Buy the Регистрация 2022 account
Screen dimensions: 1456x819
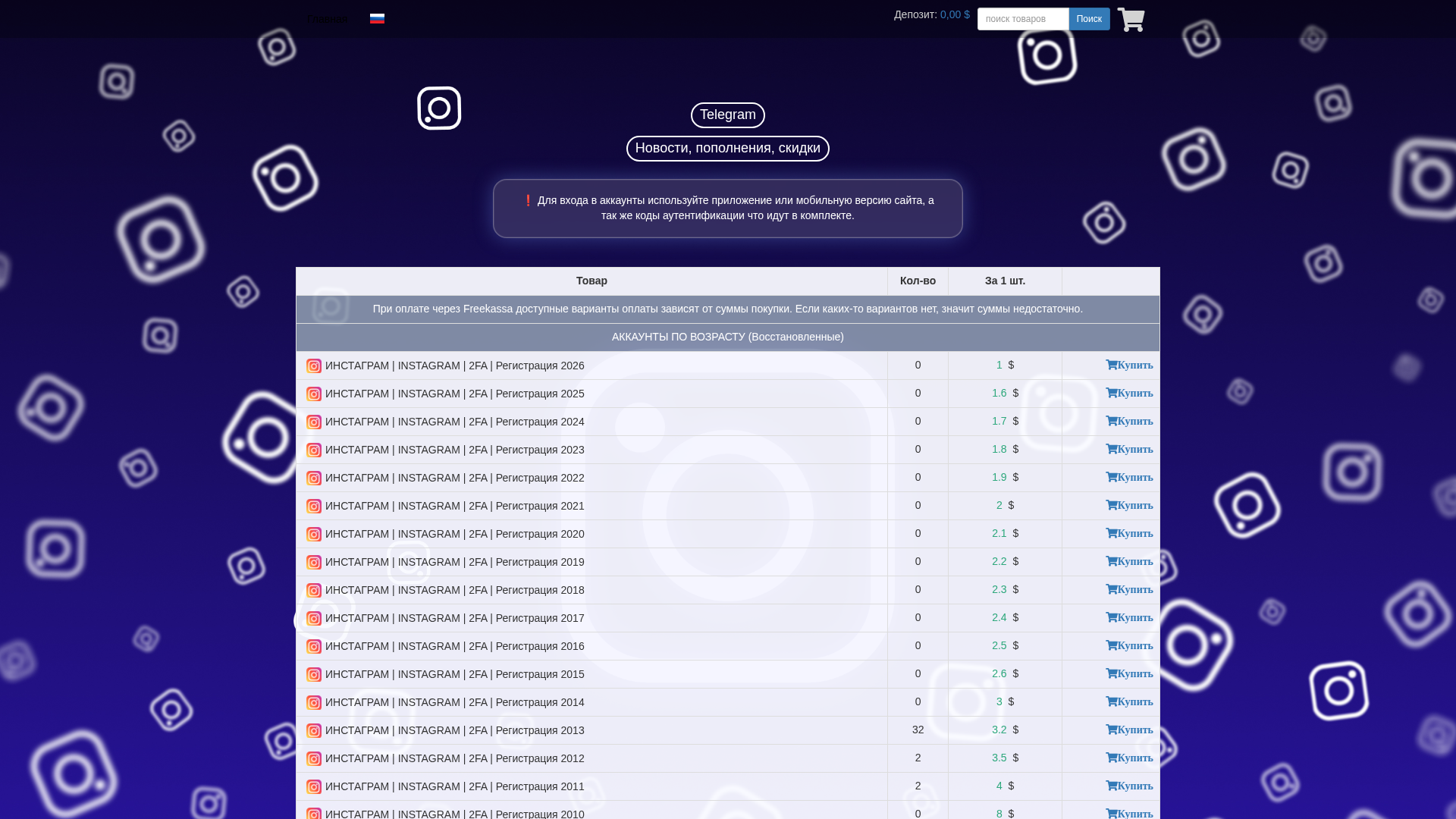1129,478
